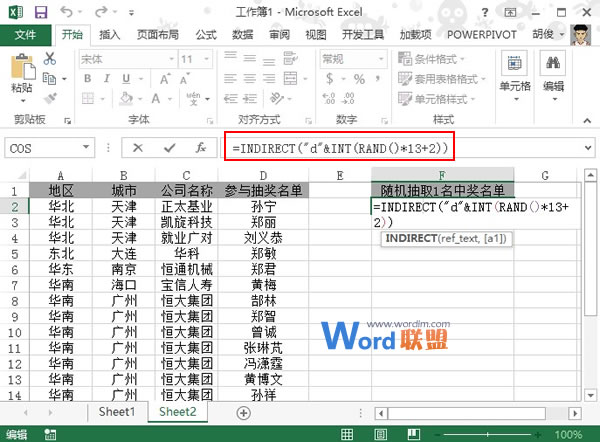Click the font color A icon
600x442 pixels.
(156, 99)
